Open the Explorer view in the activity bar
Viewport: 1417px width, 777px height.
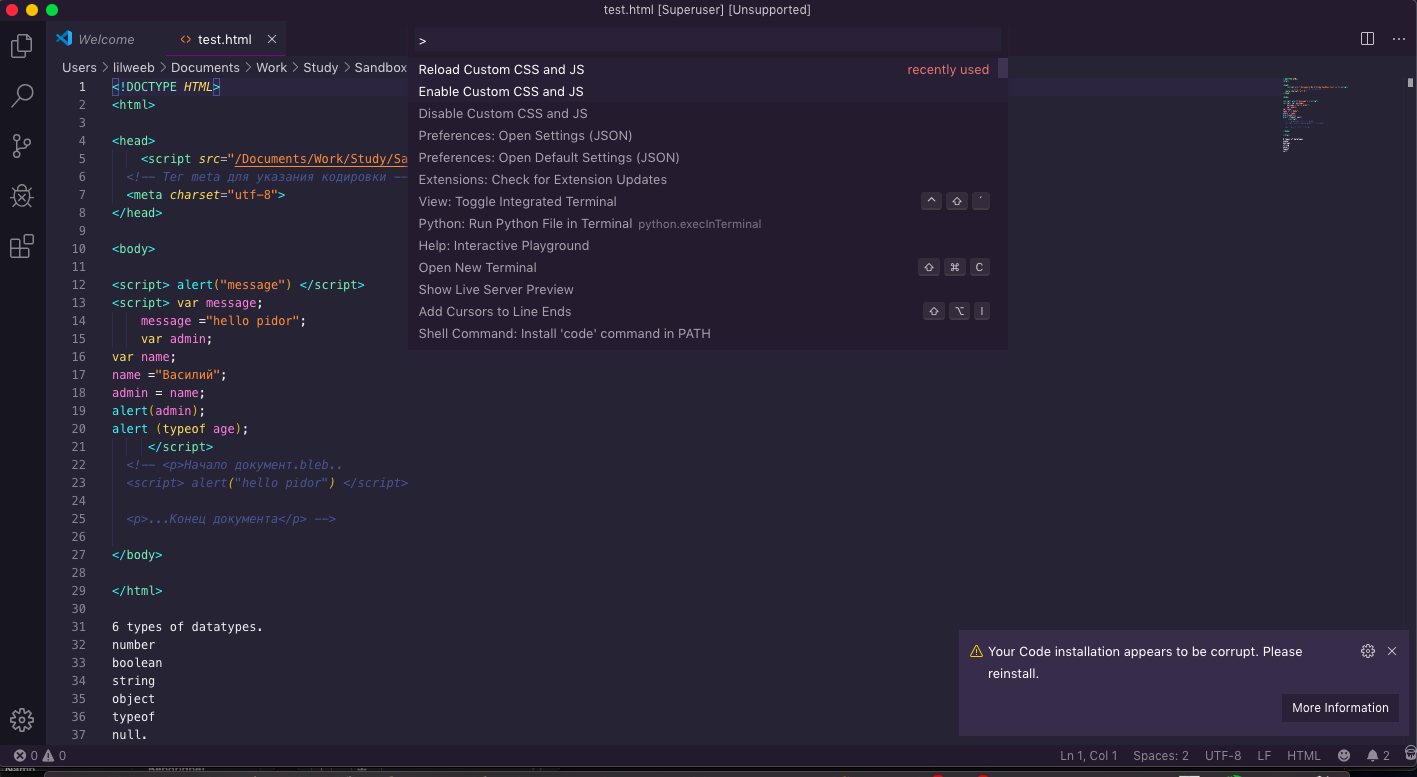[22, 45]
